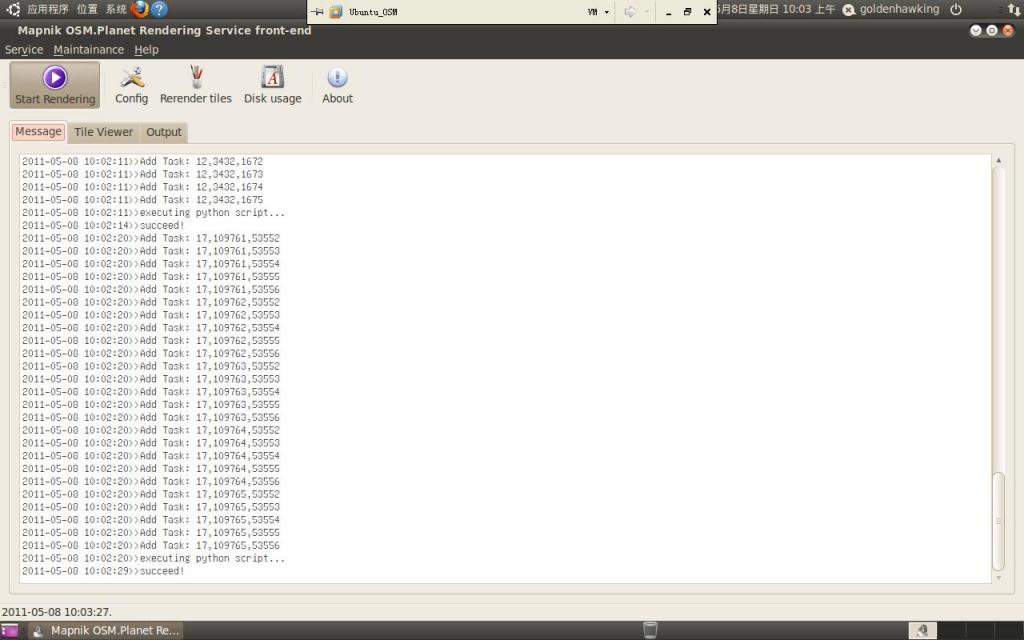The width and height of the screenshot is (1024, 640).
Task: Click log line Add Task: 17,109762,53554
Action: point(151,328)
